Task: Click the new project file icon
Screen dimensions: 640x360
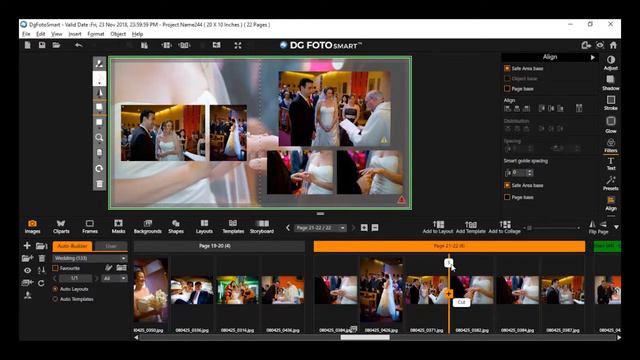Action: click(27, 45)
